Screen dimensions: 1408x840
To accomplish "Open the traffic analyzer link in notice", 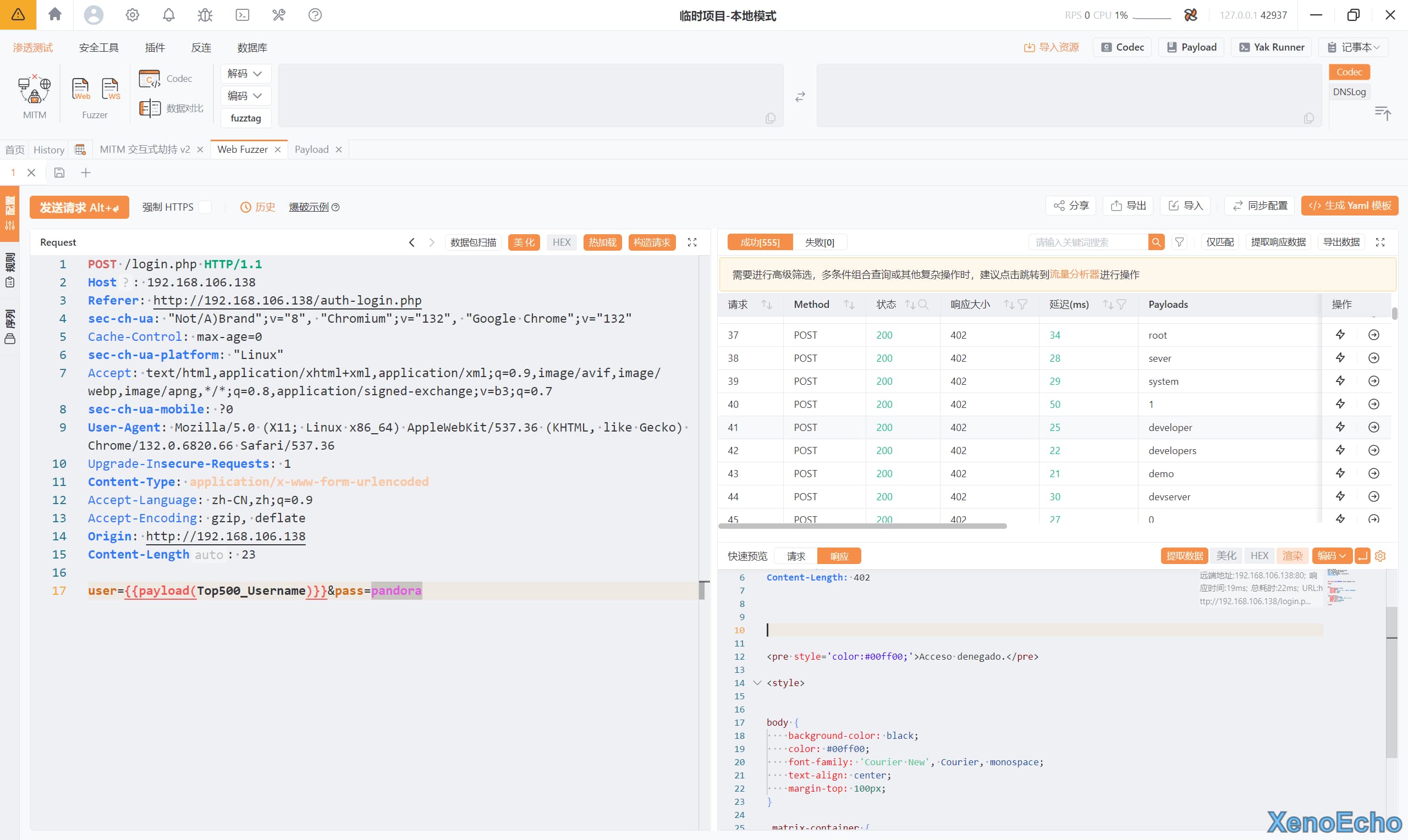I will (x=1074, y=274).
